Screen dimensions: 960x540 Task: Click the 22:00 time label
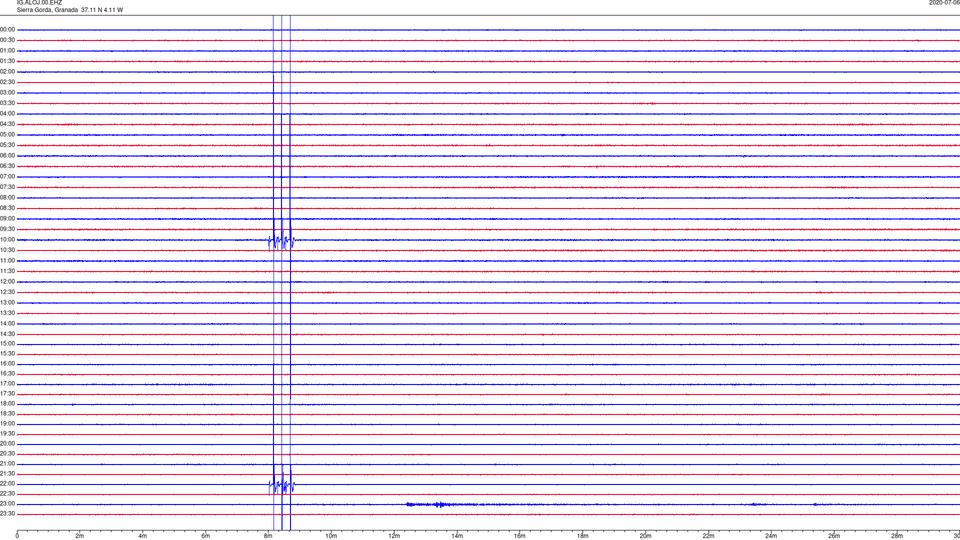point(7,484)
